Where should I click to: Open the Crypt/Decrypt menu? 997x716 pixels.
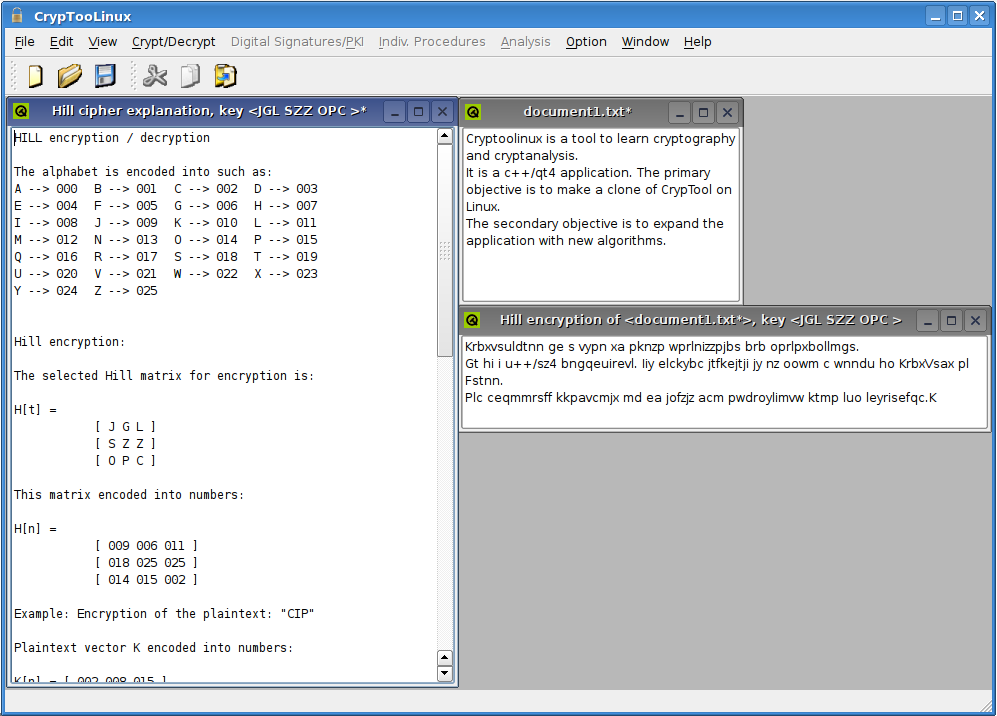point(174,42)
